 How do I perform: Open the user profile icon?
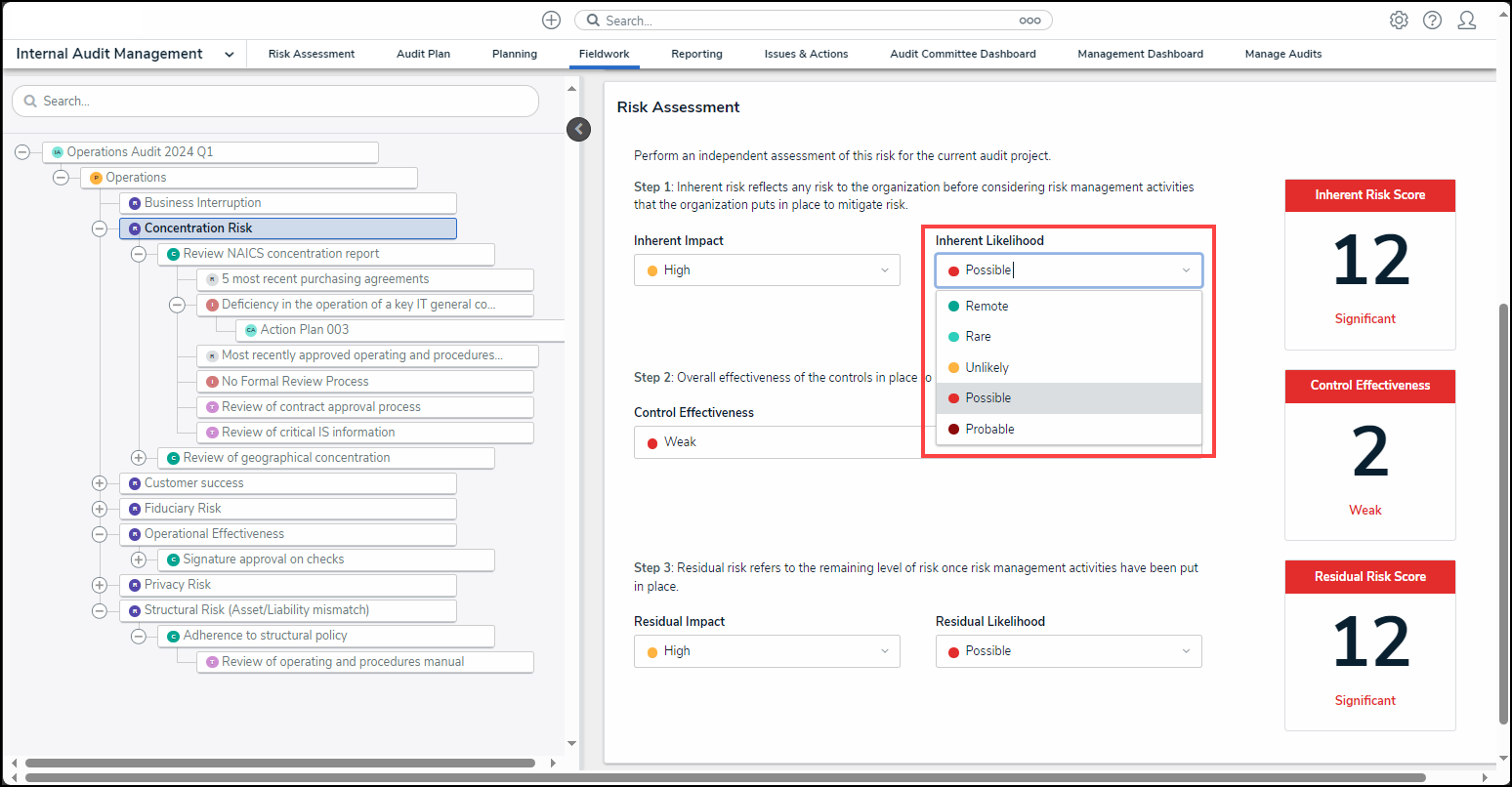1466,21
